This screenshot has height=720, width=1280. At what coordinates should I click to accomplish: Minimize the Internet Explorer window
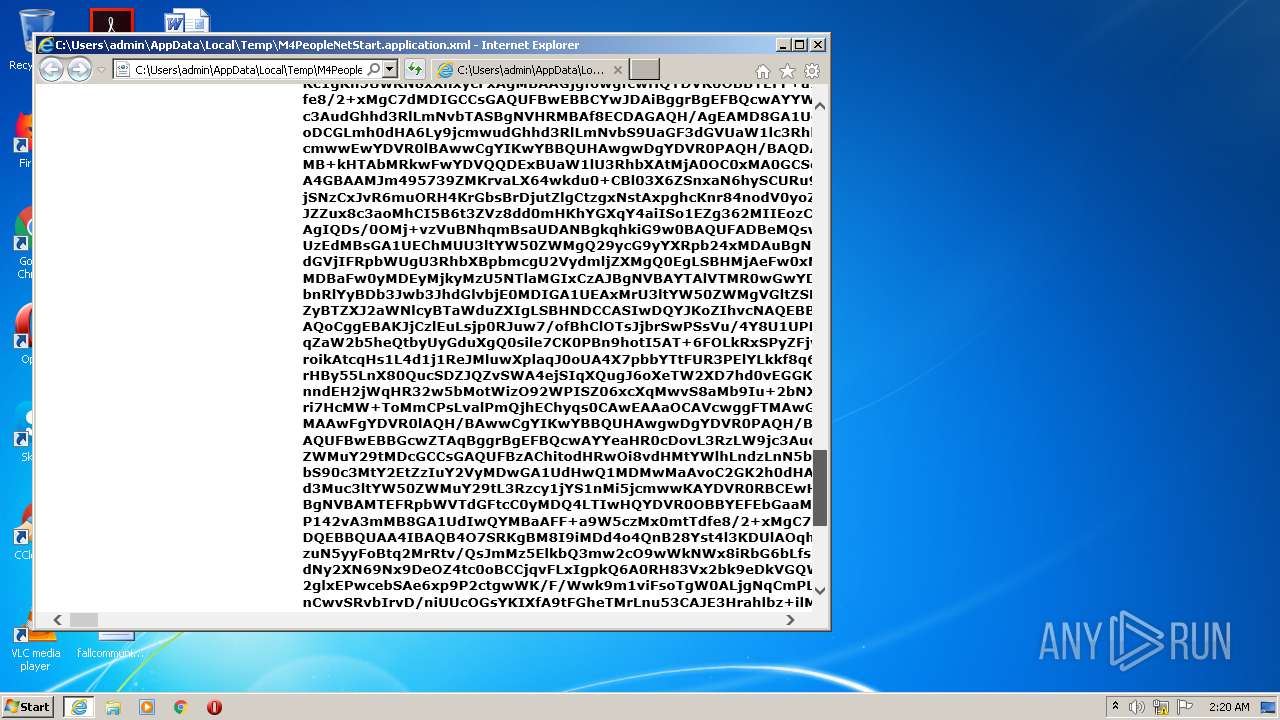click(x=783, y=45)
